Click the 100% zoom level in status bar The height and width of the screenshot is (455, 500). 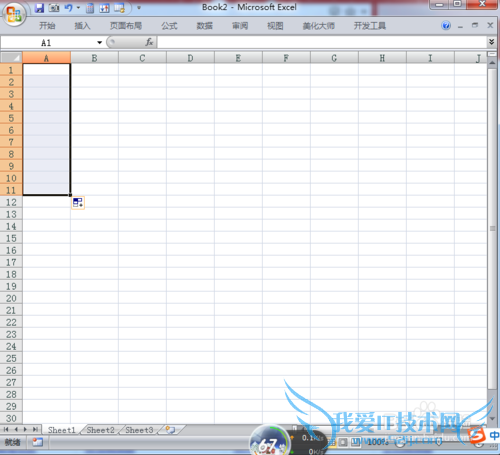(377, 442)
